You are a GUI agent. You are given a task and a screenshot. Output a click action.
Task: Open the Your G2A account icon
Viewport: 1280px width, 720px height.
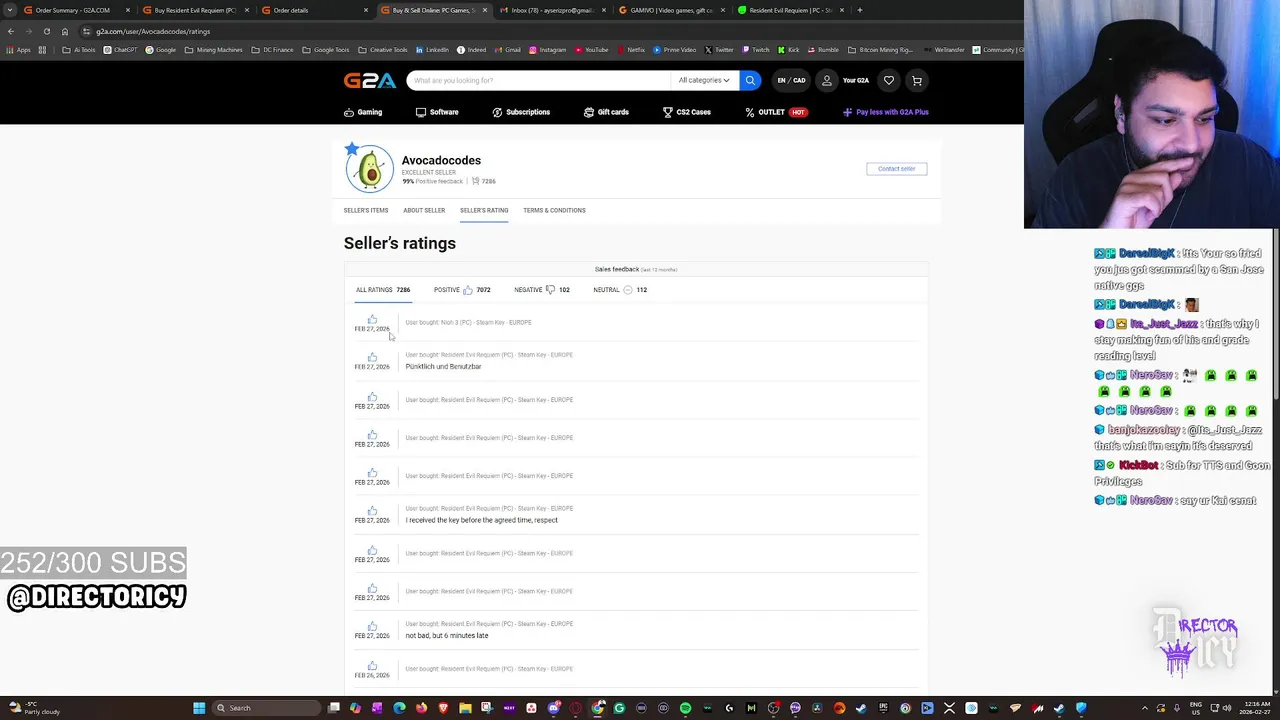pos(827,80)
